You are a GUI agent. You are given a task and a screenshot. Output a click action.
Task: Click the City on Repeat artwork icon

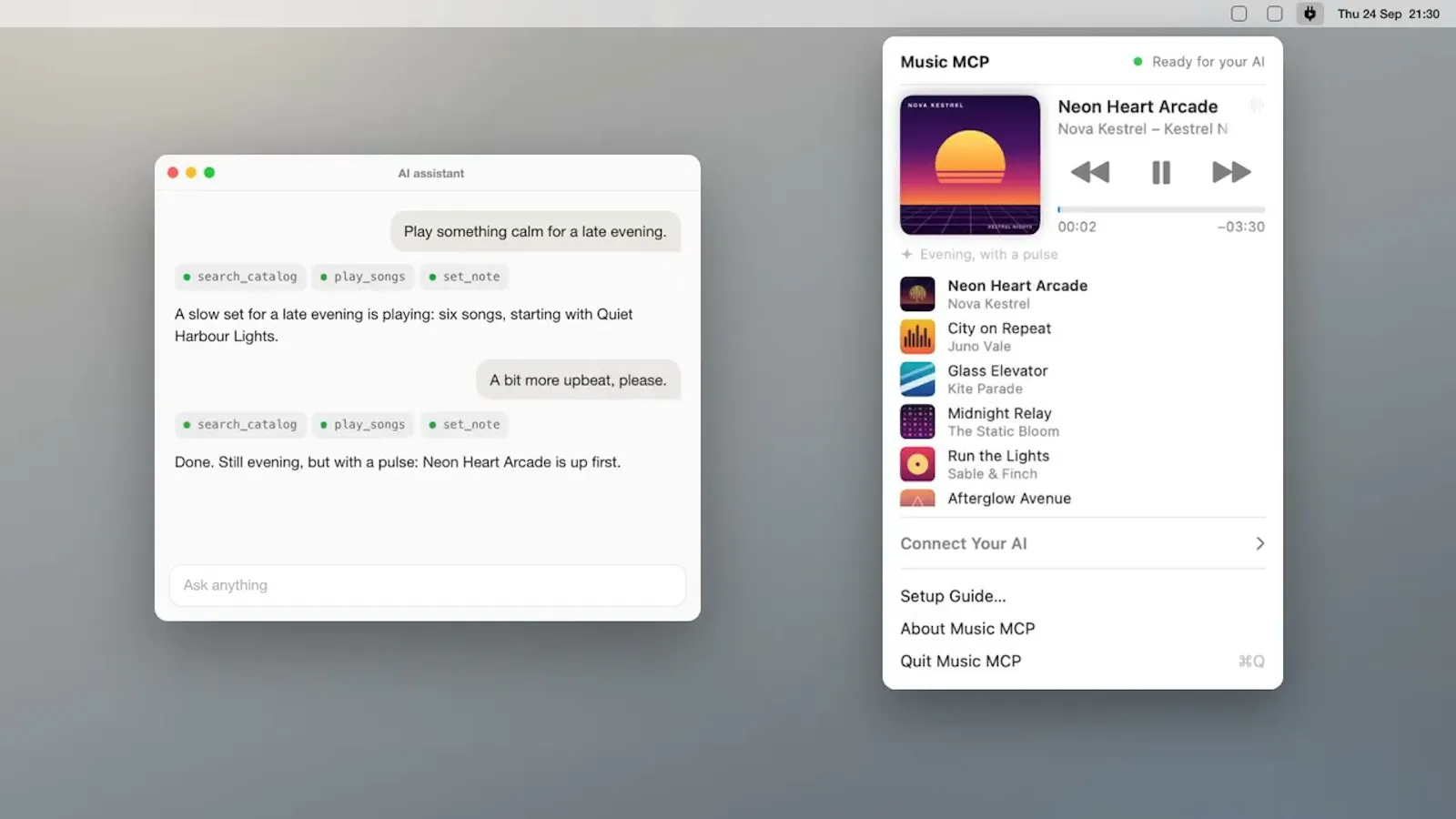917,337
